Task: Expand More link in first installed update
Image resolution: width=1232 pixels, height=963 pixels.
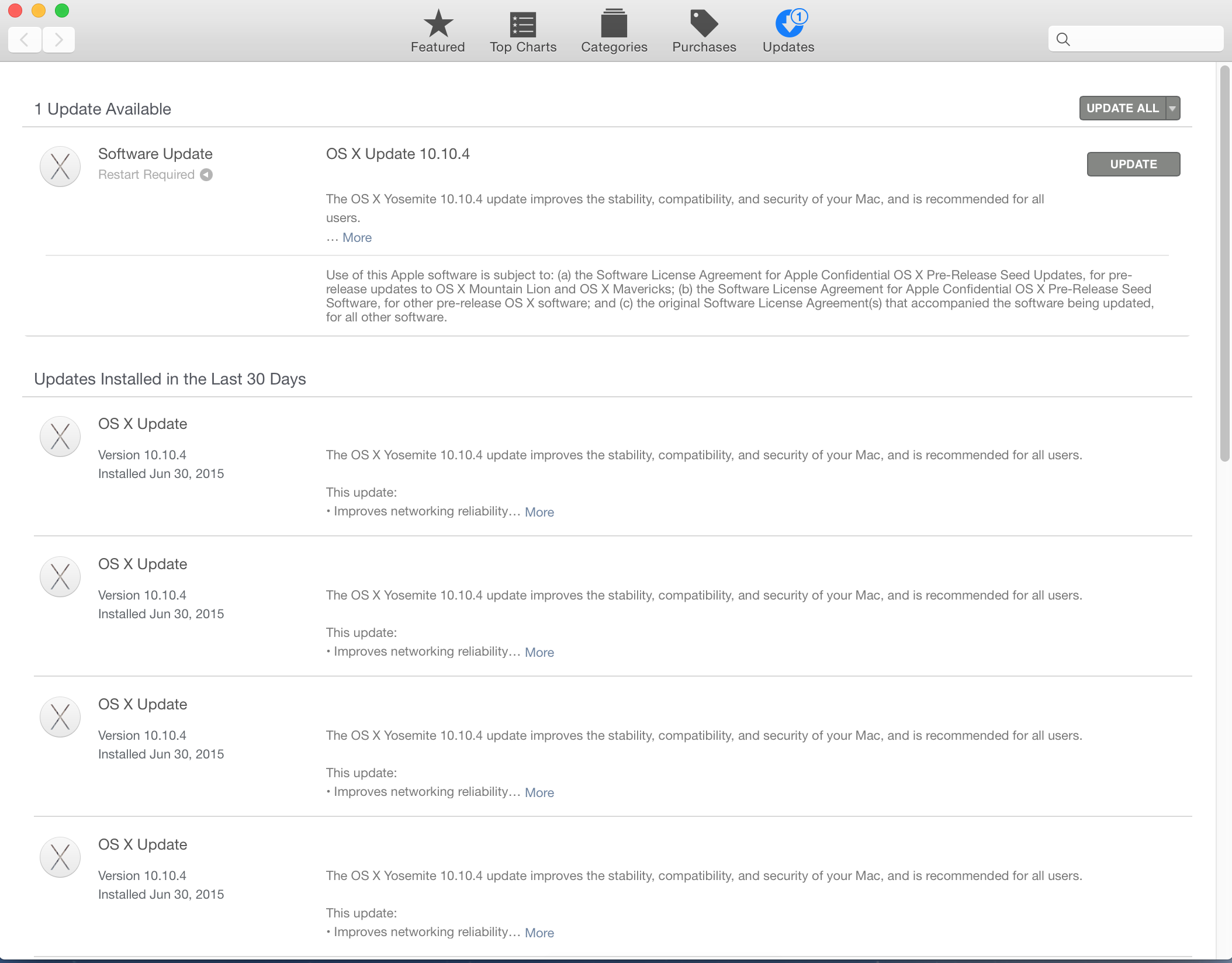Action: coord(539,512)
